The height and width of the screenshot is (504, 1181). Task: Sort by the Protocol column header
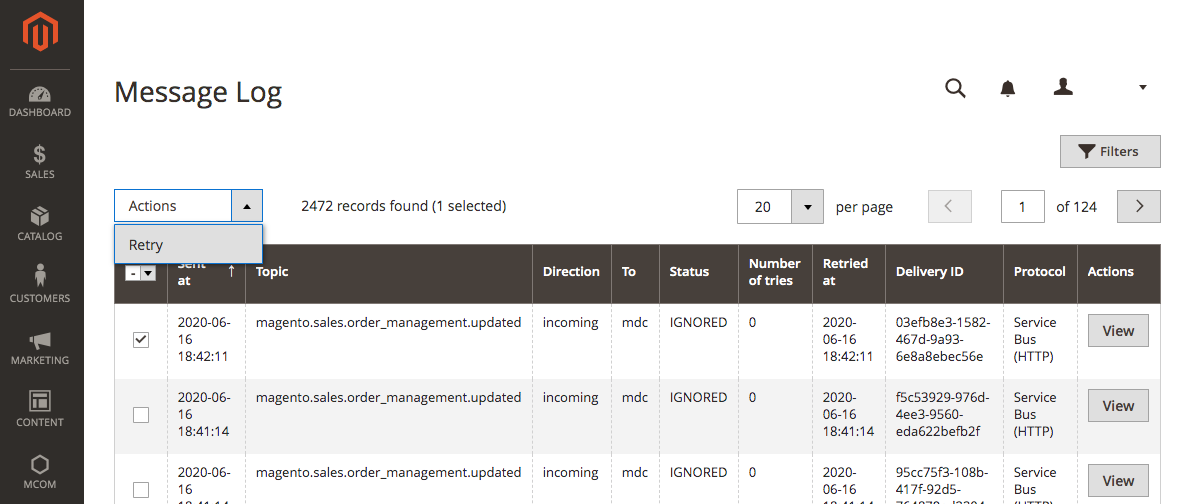tap(1040, 272)
